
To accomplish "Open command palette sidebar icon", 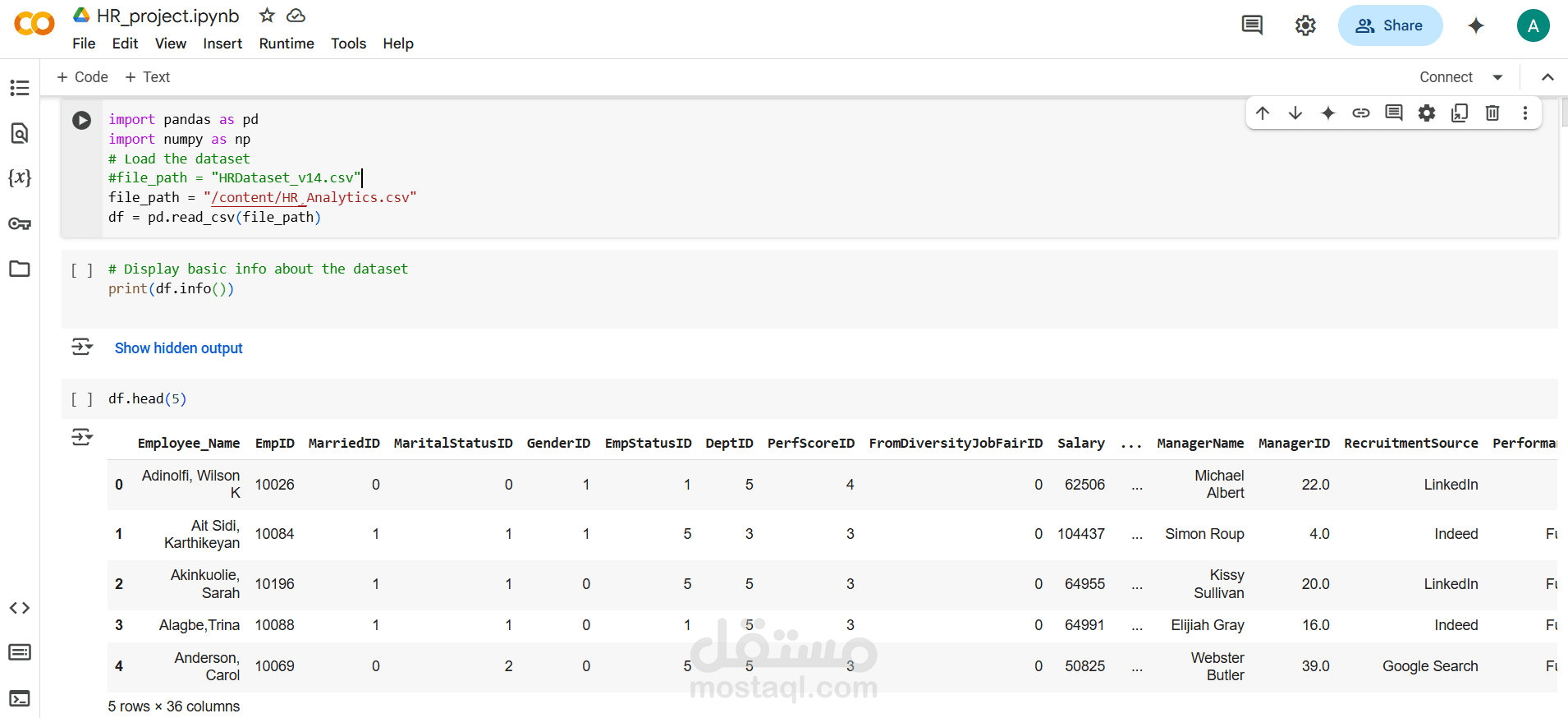I will coord(20,652).
